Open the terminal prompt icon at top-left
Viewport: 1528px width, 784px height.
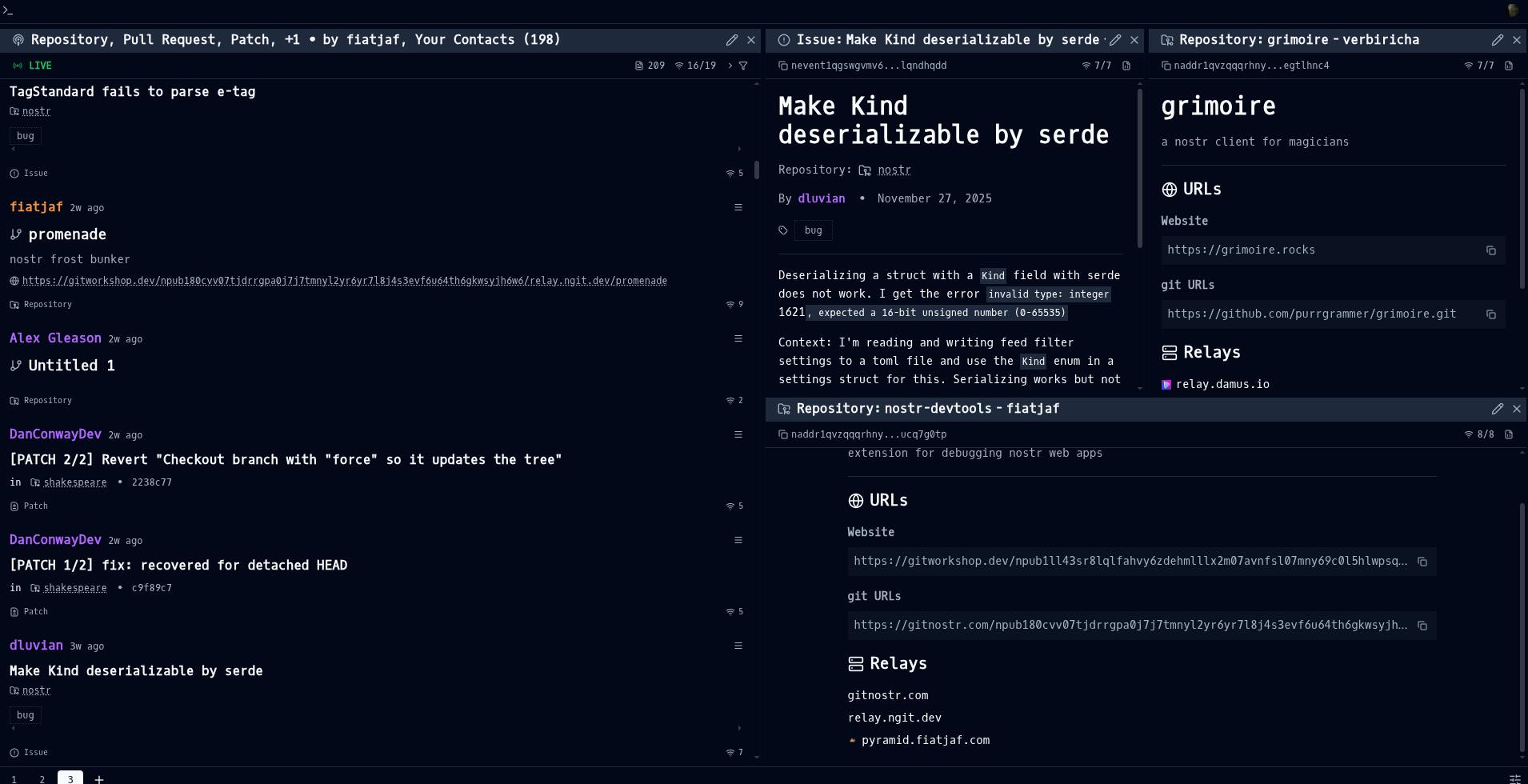pos(8,10)
